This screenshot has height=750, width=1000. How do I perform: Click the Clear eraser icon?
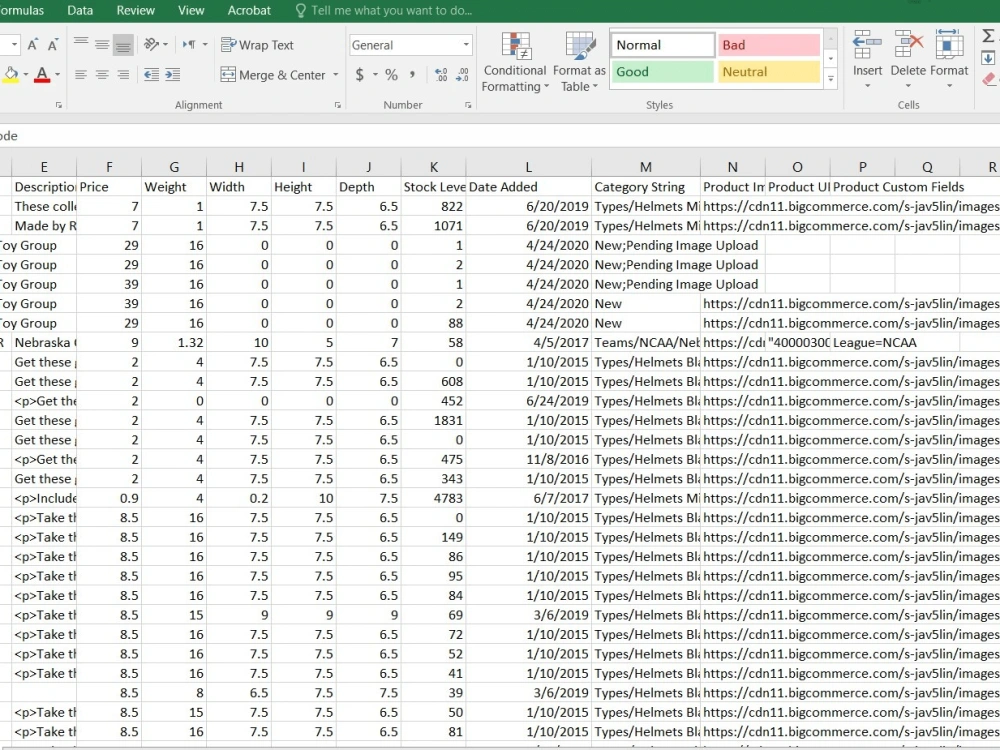point(990,79)
